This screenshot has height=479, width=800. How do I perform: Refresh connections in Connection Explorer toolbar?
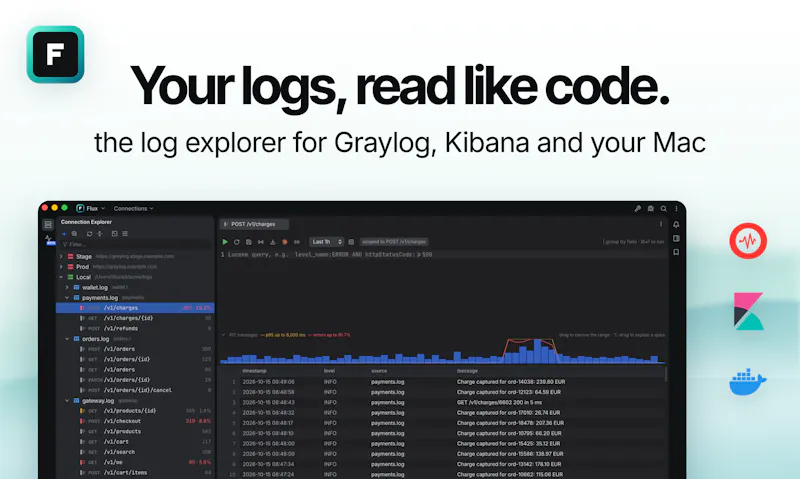89,234
